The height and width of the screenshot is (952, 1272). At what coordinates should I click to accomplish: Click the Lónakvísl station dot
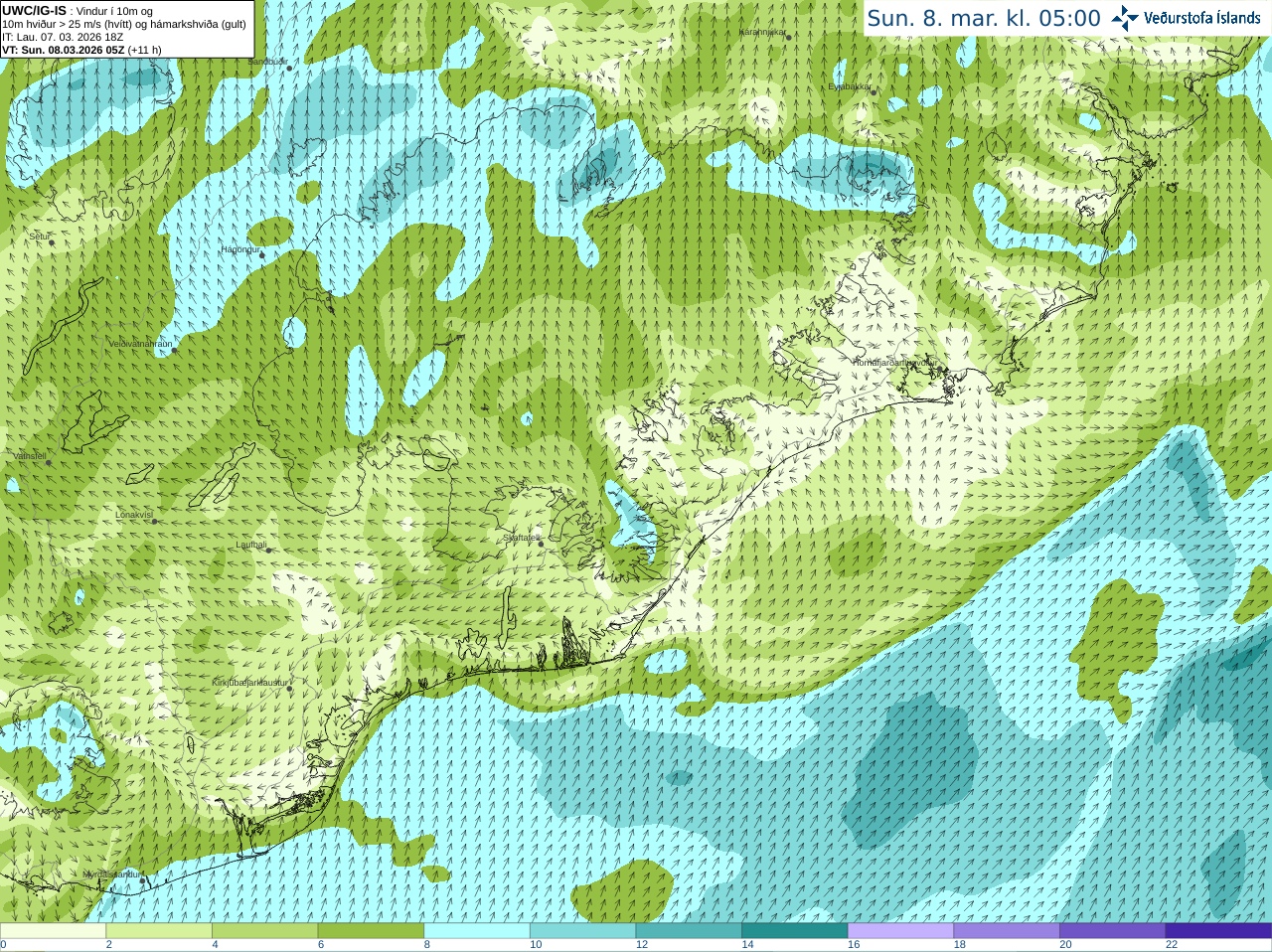coord(154,521)
